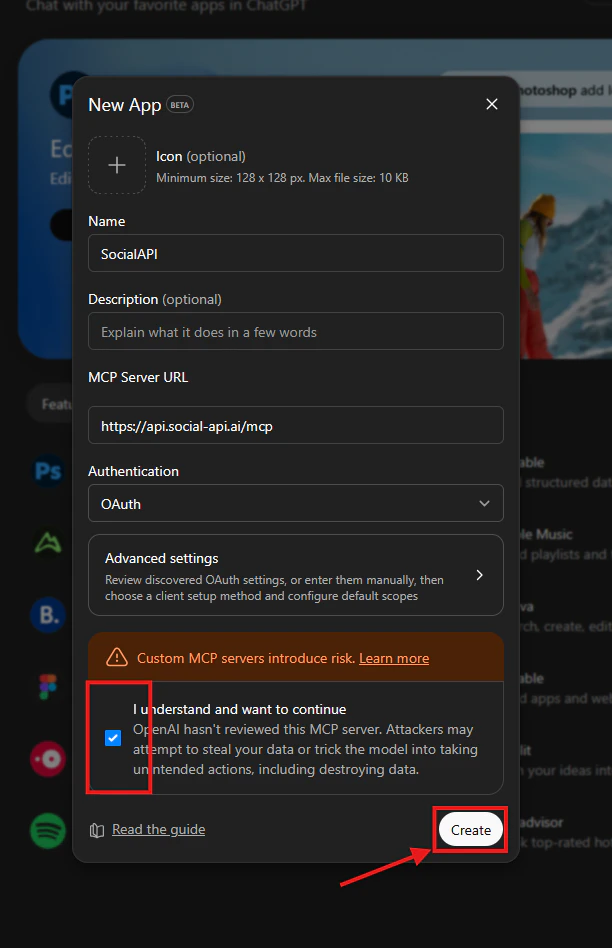Click the warning triangle in the risk banner
This screenshot has width=612, height=948.
tap(116, 657)
